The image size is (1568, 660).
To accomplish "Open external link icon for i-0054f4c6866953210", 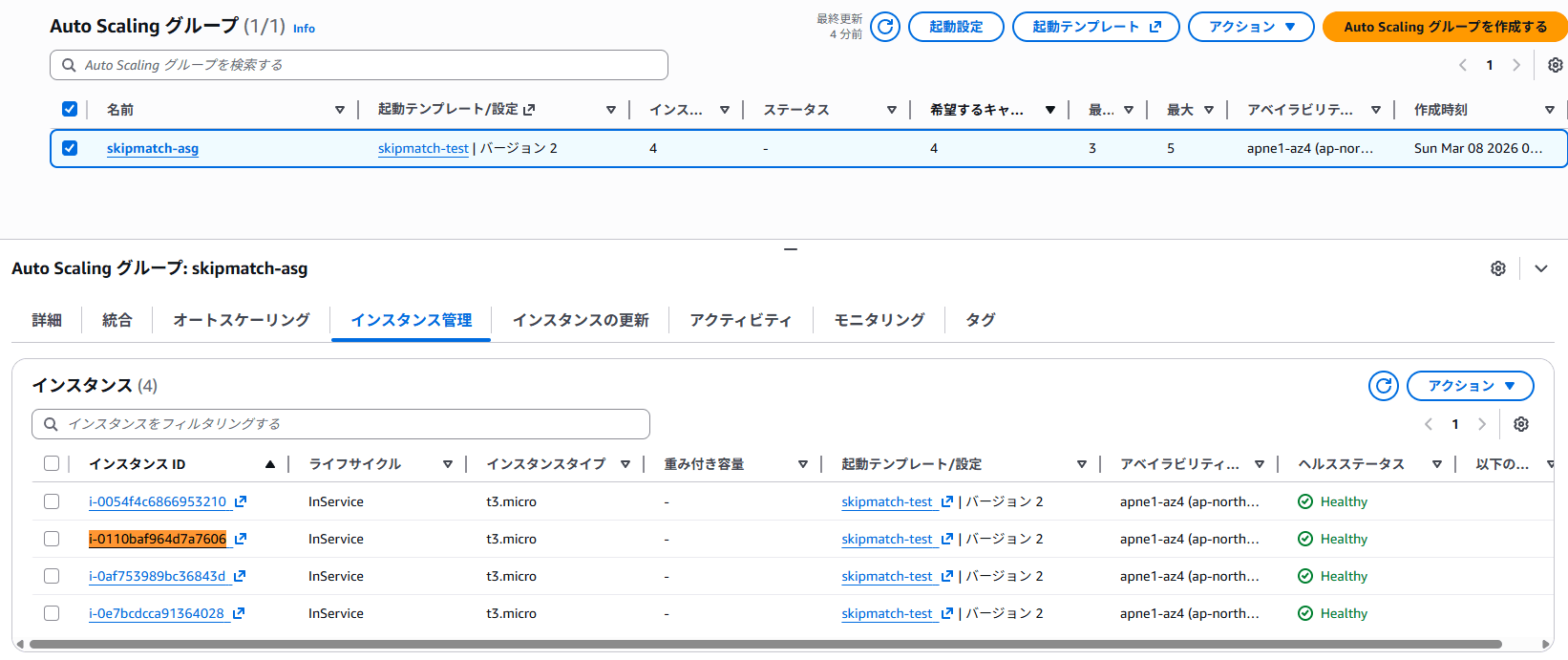I will pyautogui.click(x=241, y=501).
